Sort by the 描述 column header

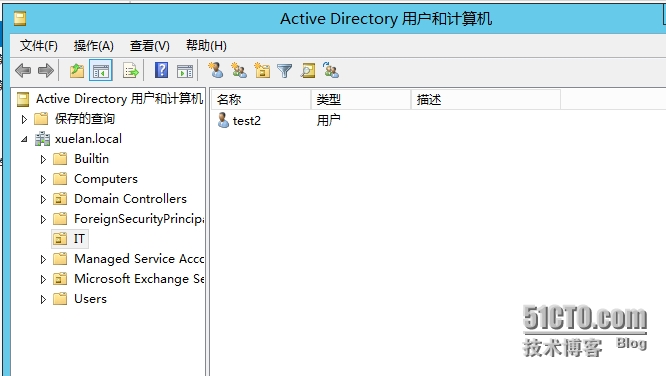[x=486, y=99]
